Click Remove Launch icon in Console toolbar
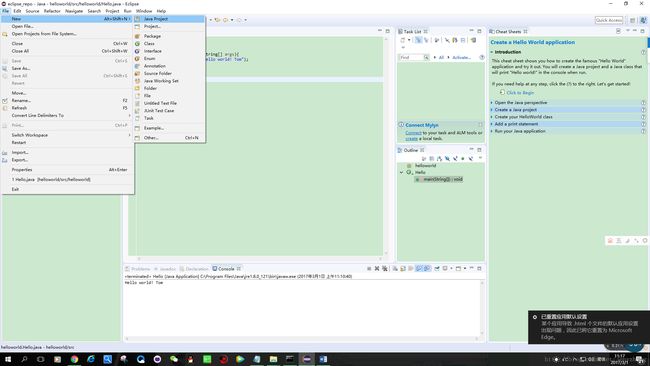Image resolution: width=650 pixels, height=366 pixels. [377, 269]
